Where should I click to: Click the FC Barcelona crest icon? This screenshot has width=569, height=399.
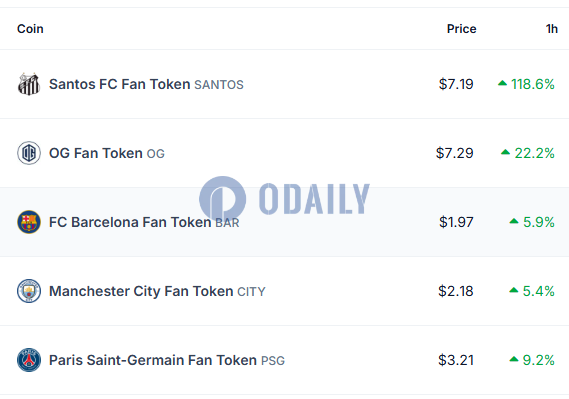coord(29,222)
